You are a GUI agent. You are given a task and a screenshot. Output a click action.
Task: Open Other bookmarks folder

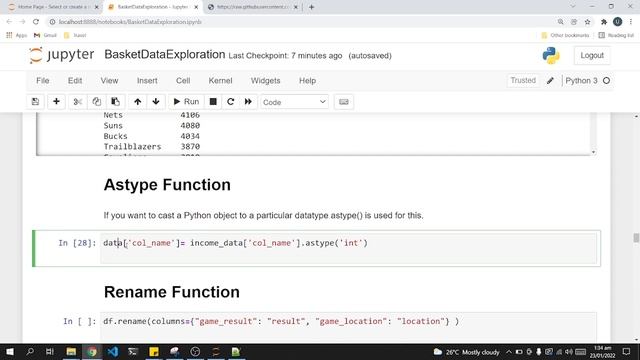click(565, 35)
